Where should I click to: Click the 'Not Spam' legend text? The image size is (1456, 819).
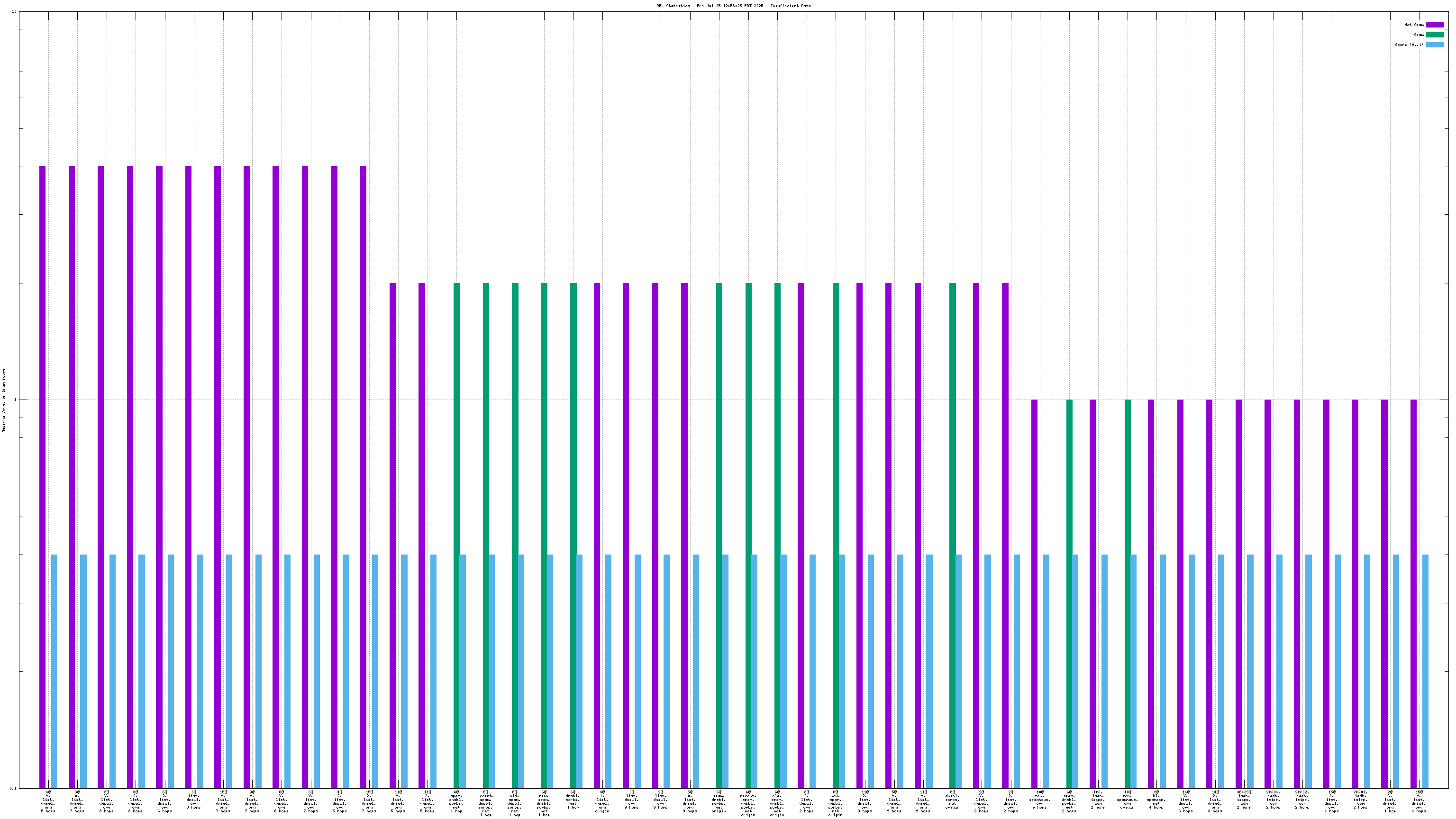coord(1414,25)
